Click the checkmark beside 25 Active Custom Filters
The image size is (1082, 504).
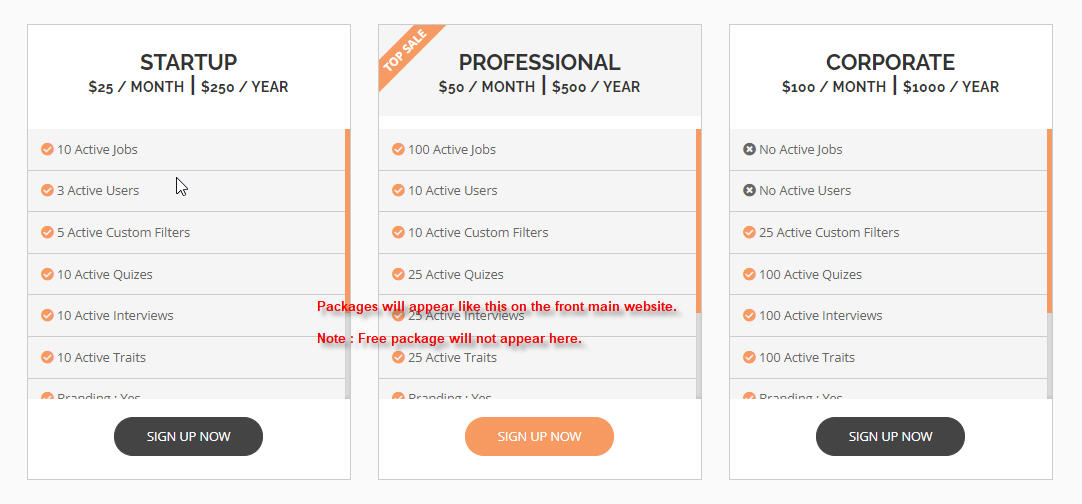(x=749, y=232)
